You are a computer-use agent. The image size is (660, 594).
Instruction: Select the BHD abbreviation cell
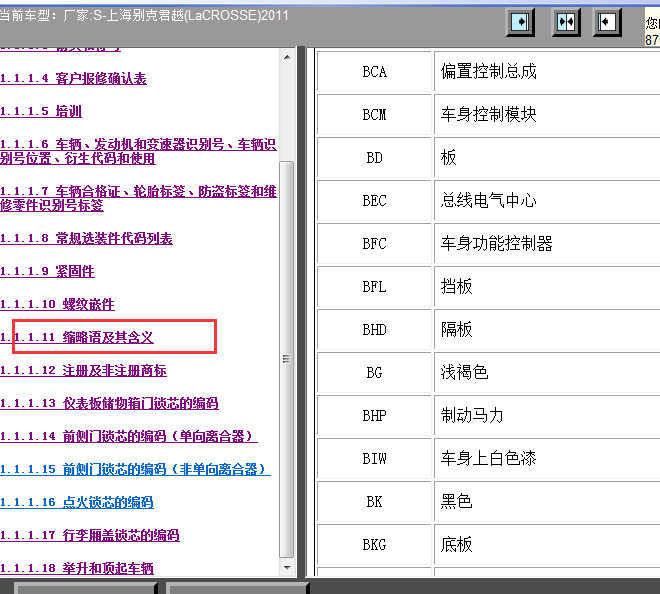375,330
